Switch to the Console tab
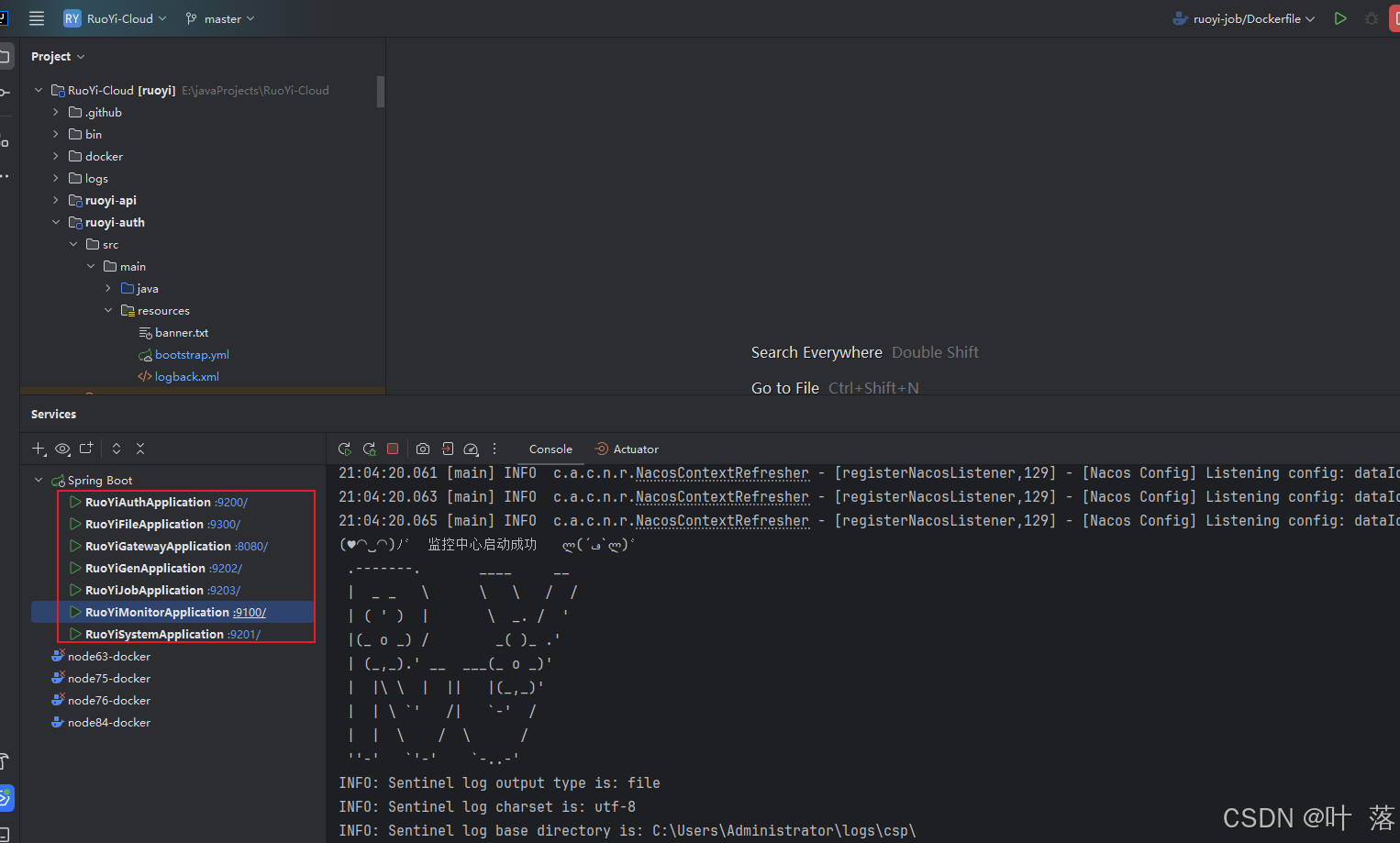This screenshot has height=843, width=1400. coord(550,449)
